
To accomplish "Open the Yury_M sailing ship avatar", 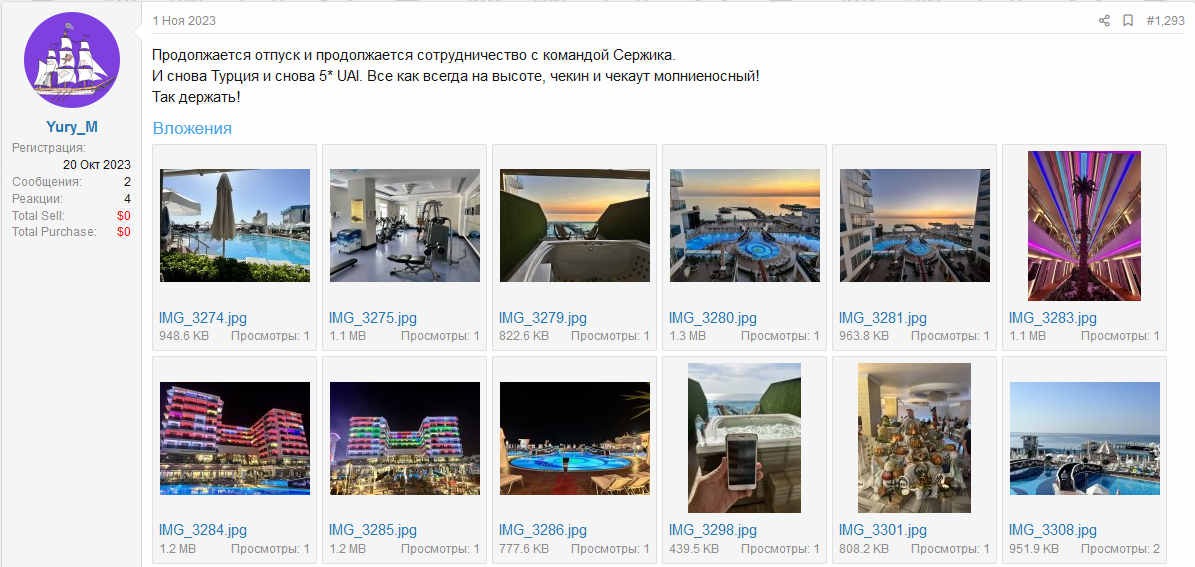I will (x=72, y=59).
